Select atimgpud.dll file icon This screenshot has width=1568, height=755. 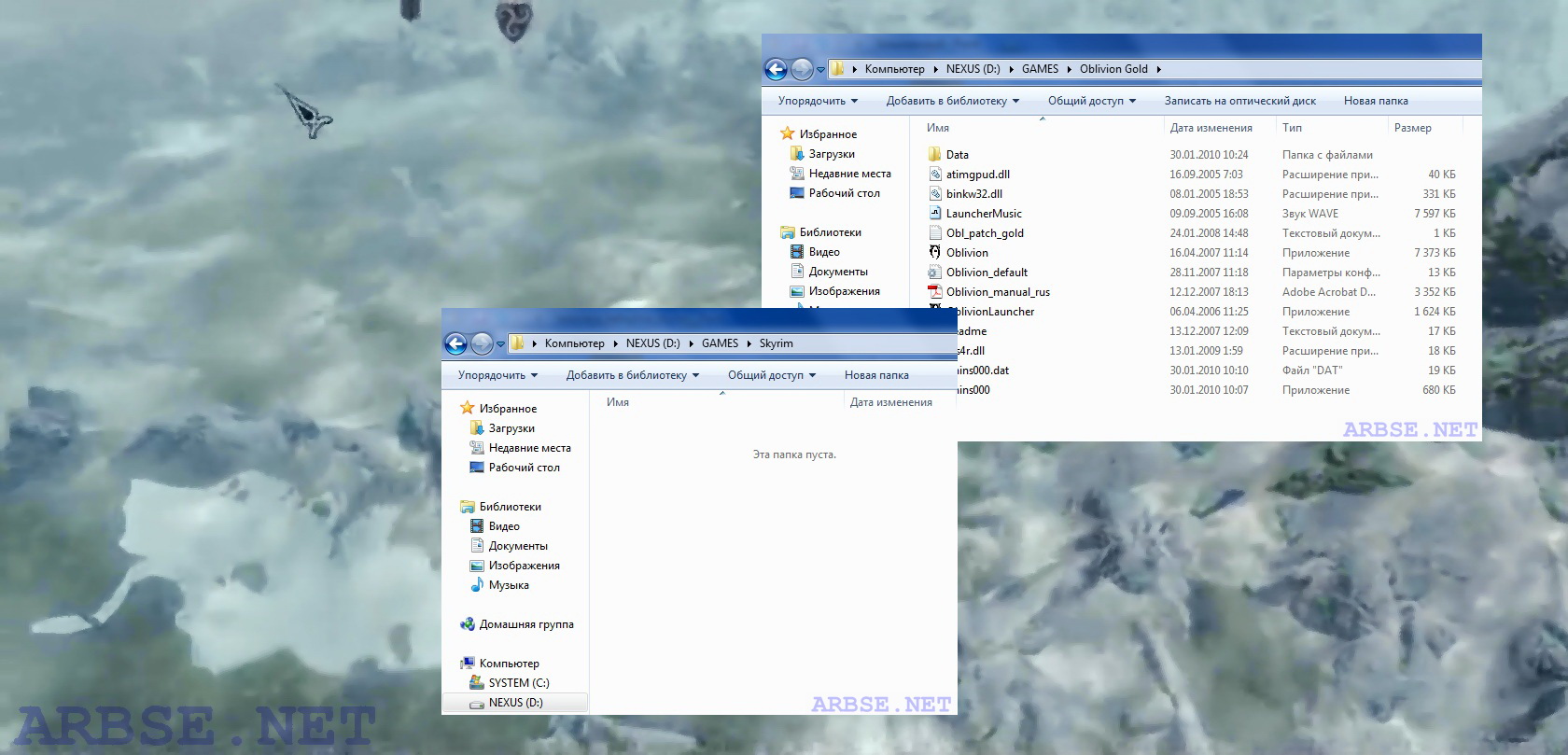coord(935,174)
